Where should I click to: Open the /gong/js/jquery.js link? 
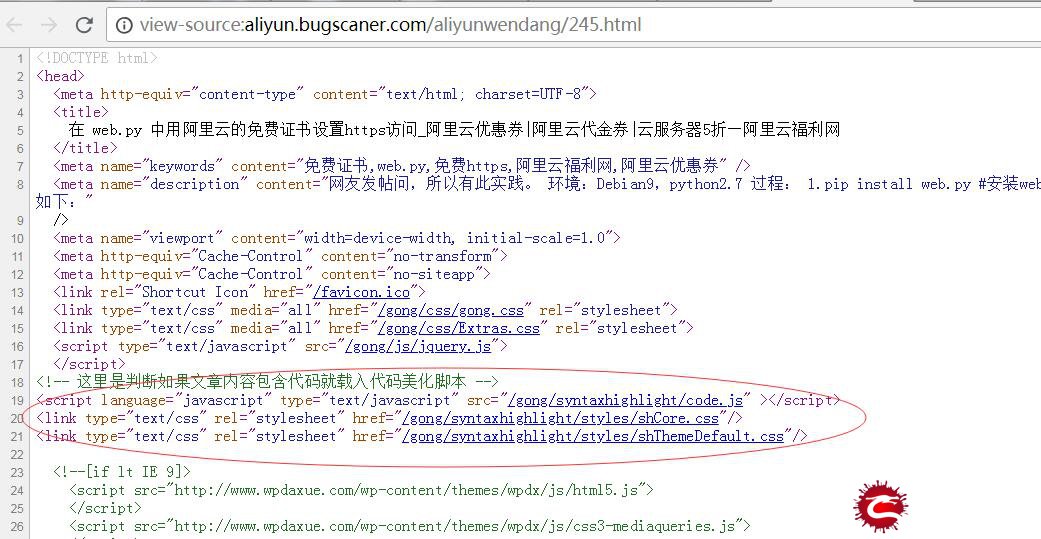(418, 346)
